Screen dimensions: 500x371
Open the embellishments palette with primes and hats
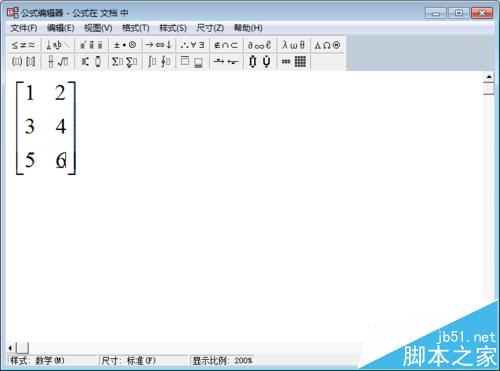pos(91,45)
